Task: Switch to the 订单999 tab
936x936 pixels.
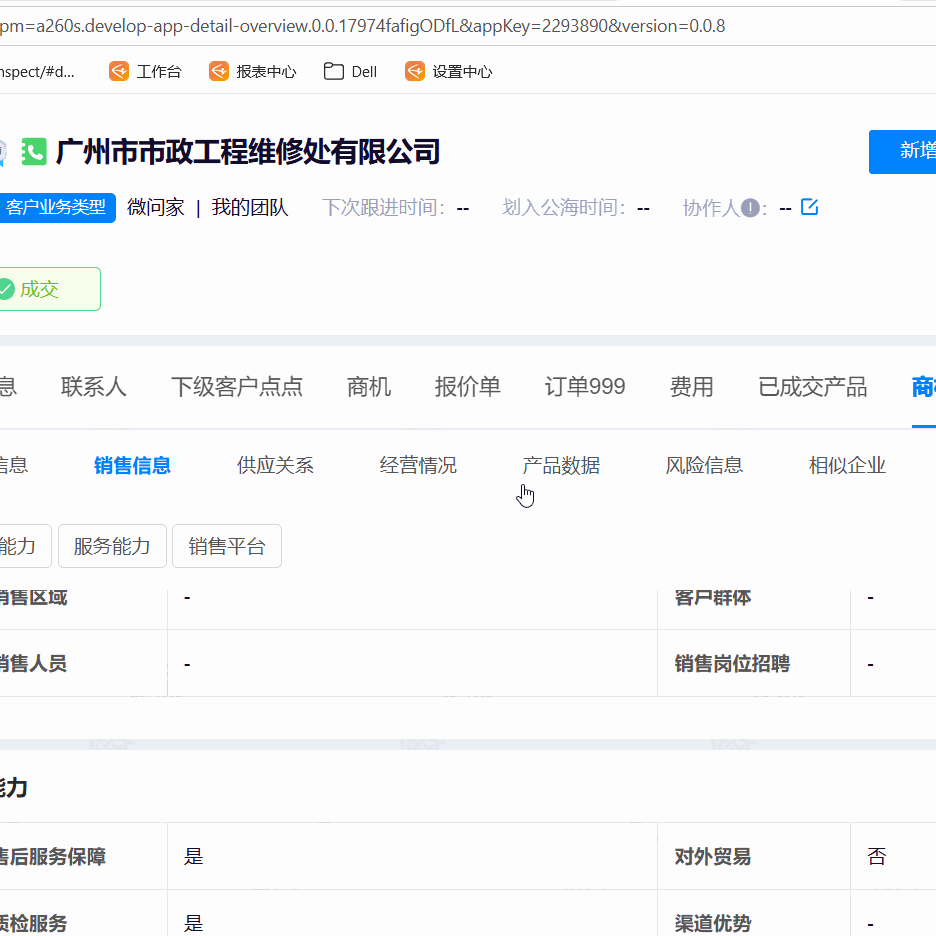Action: [585, 387]
